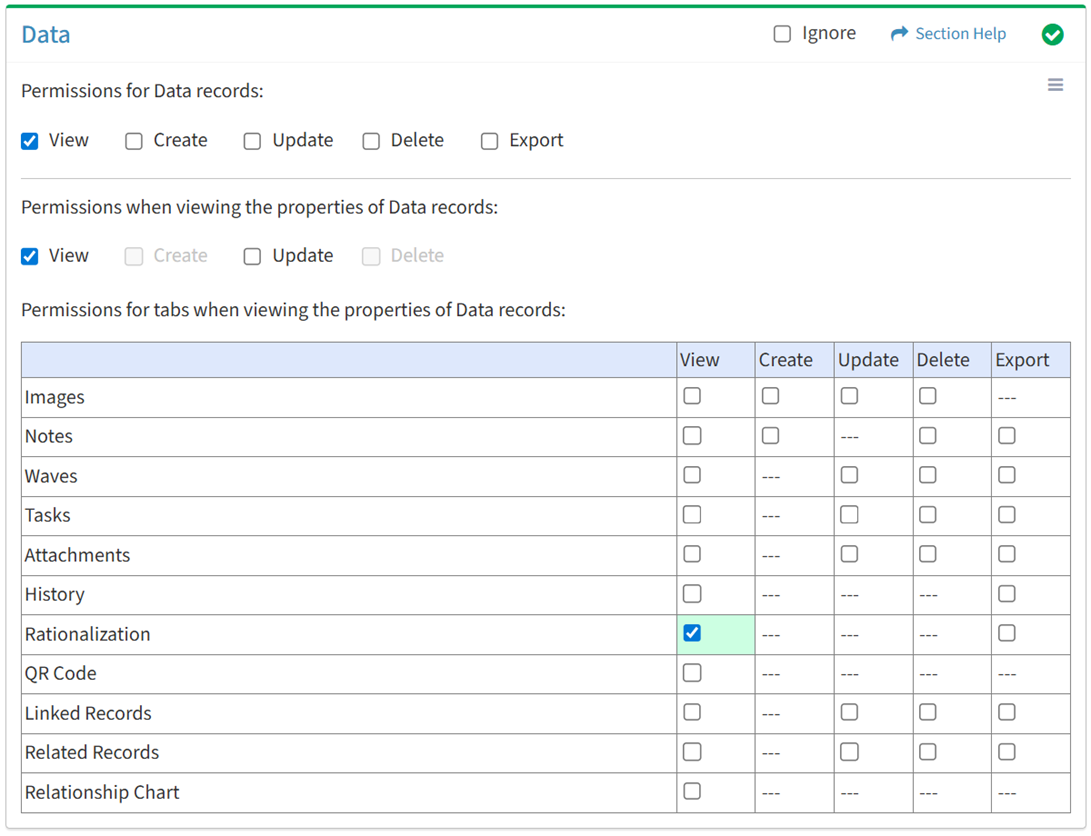Check Update for the Waves tab
Screen dimensions: 1091x836
click(849, 475)
